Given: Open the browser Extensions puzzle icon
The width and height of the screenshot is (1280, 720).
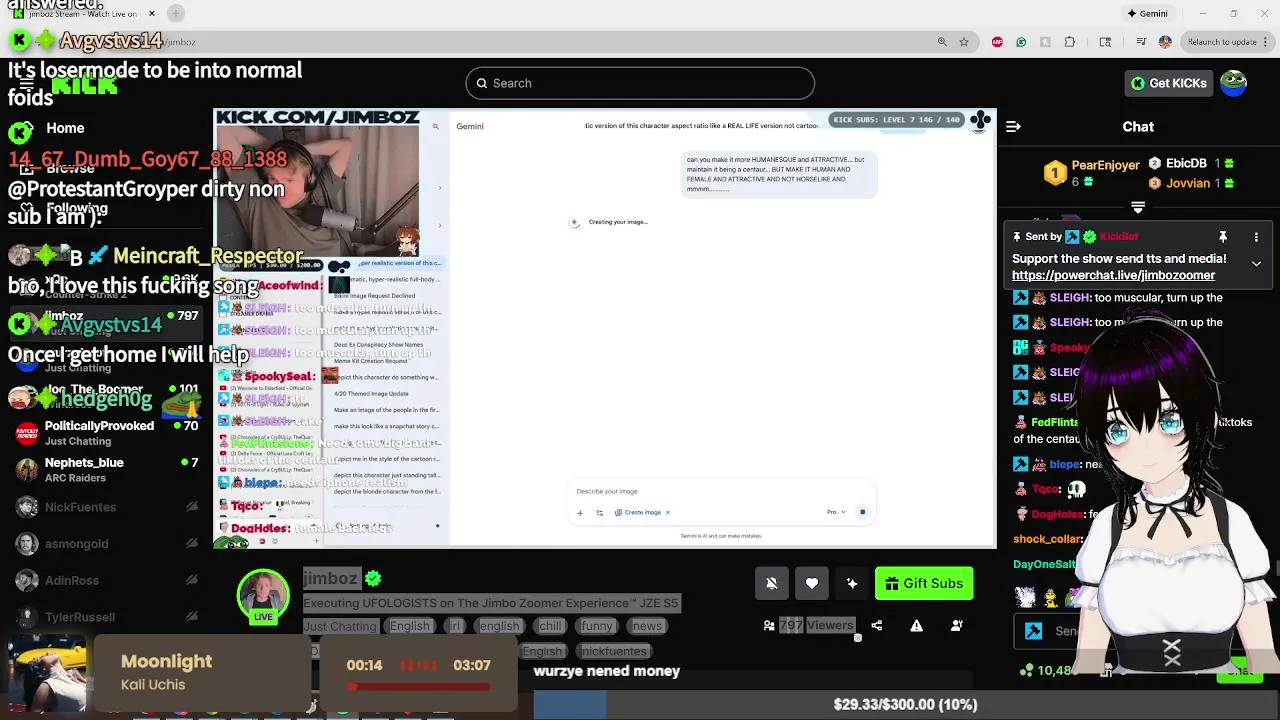Looking at the screenshot, I should click(x=1070, y=42).
